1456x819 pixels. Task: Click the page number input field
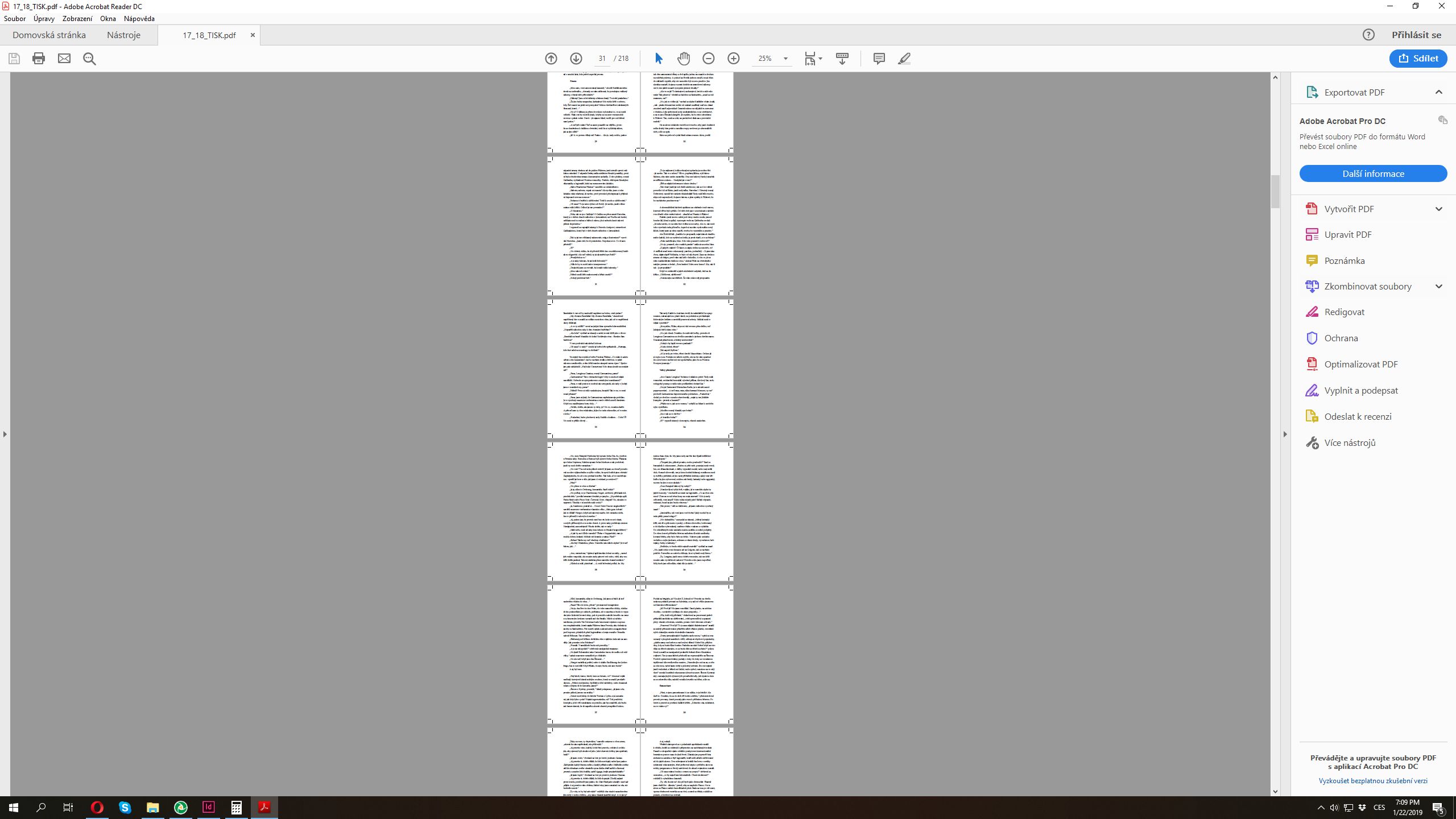point(601,59)
